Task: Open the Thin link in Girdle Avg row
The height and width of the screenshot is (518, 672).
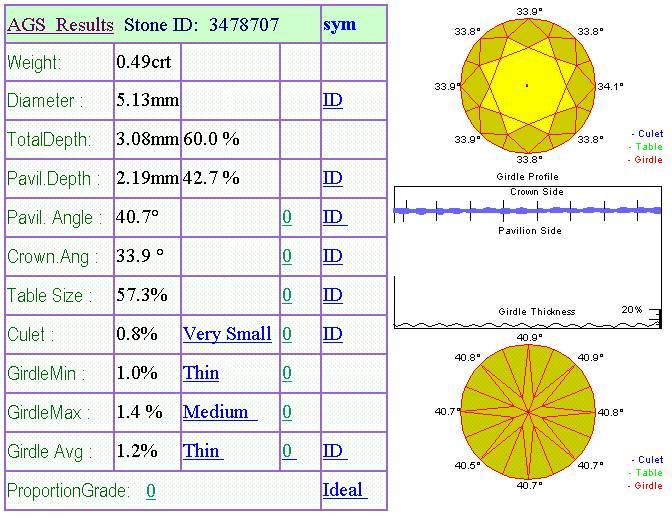Action: pos(203,451)
